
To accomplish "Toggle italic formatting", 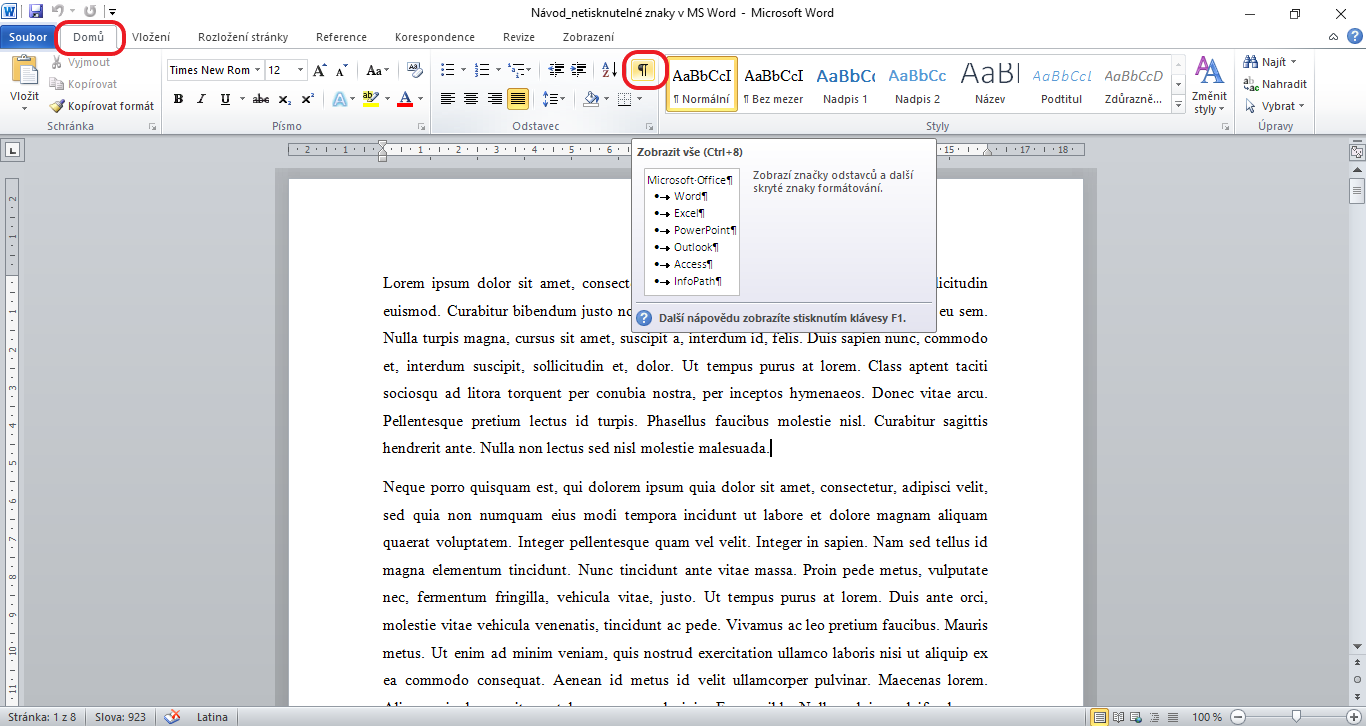I will click(x=201, y=99).
